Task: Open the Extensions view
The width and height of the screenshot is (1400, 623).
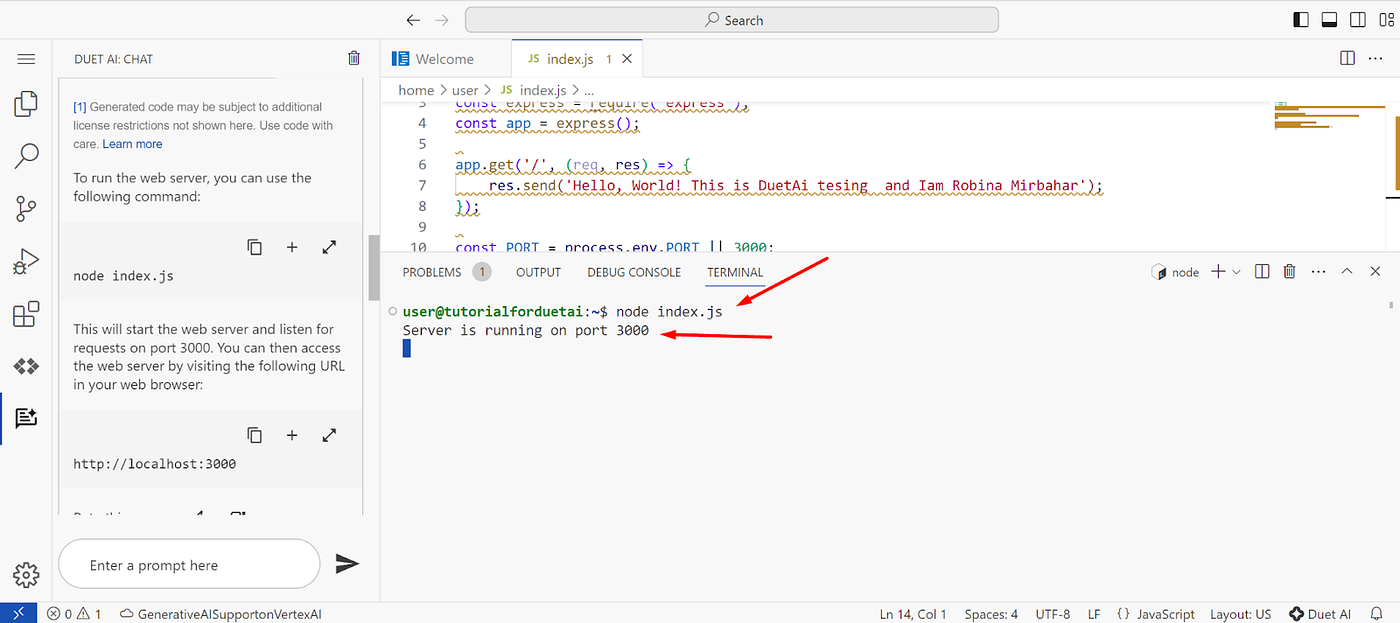Action: click(26, 314)
